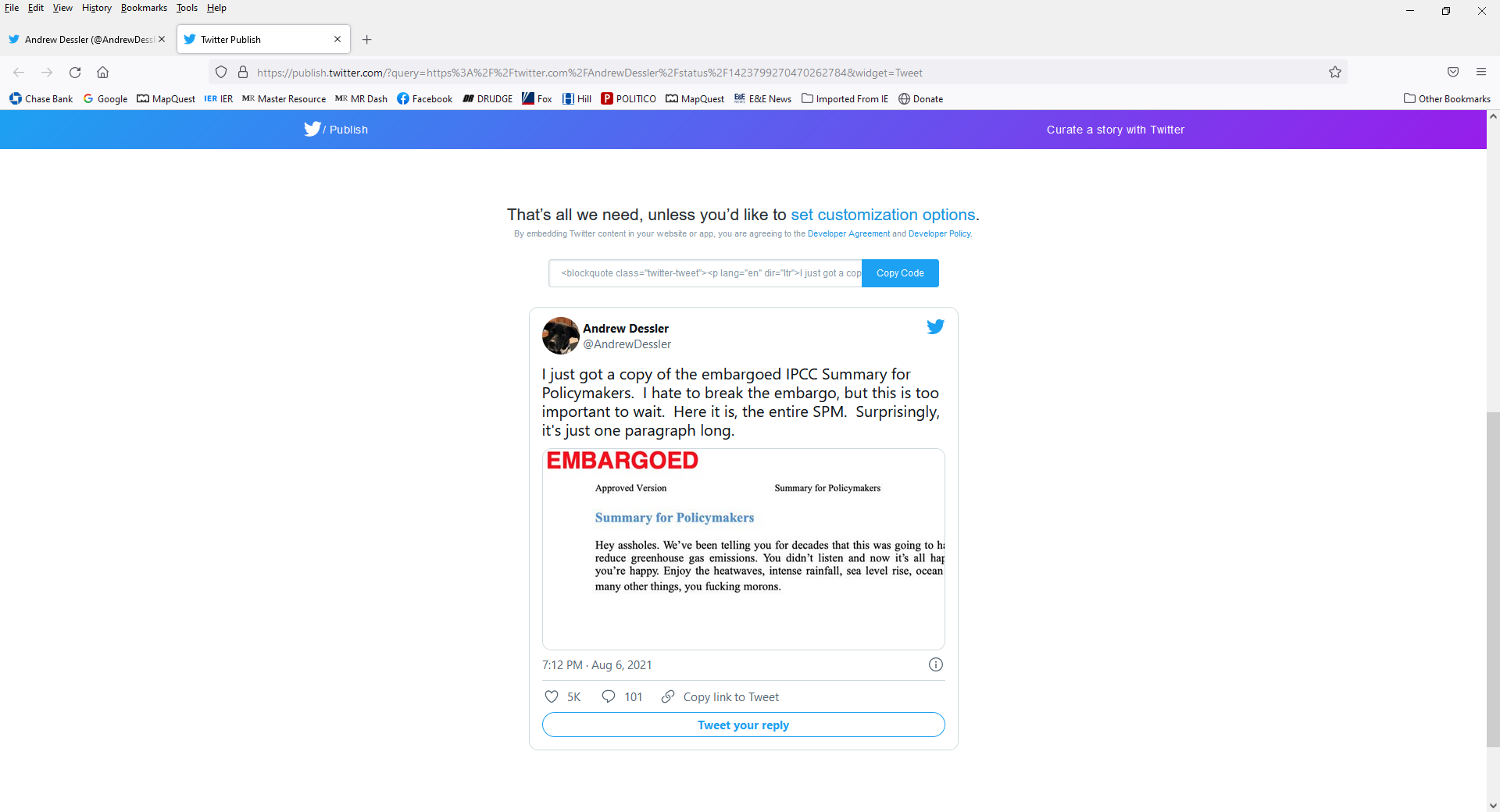Click the Copy Code button
Image resolution: width=1500 pixels, height=812 pixels.
point(900,273)
